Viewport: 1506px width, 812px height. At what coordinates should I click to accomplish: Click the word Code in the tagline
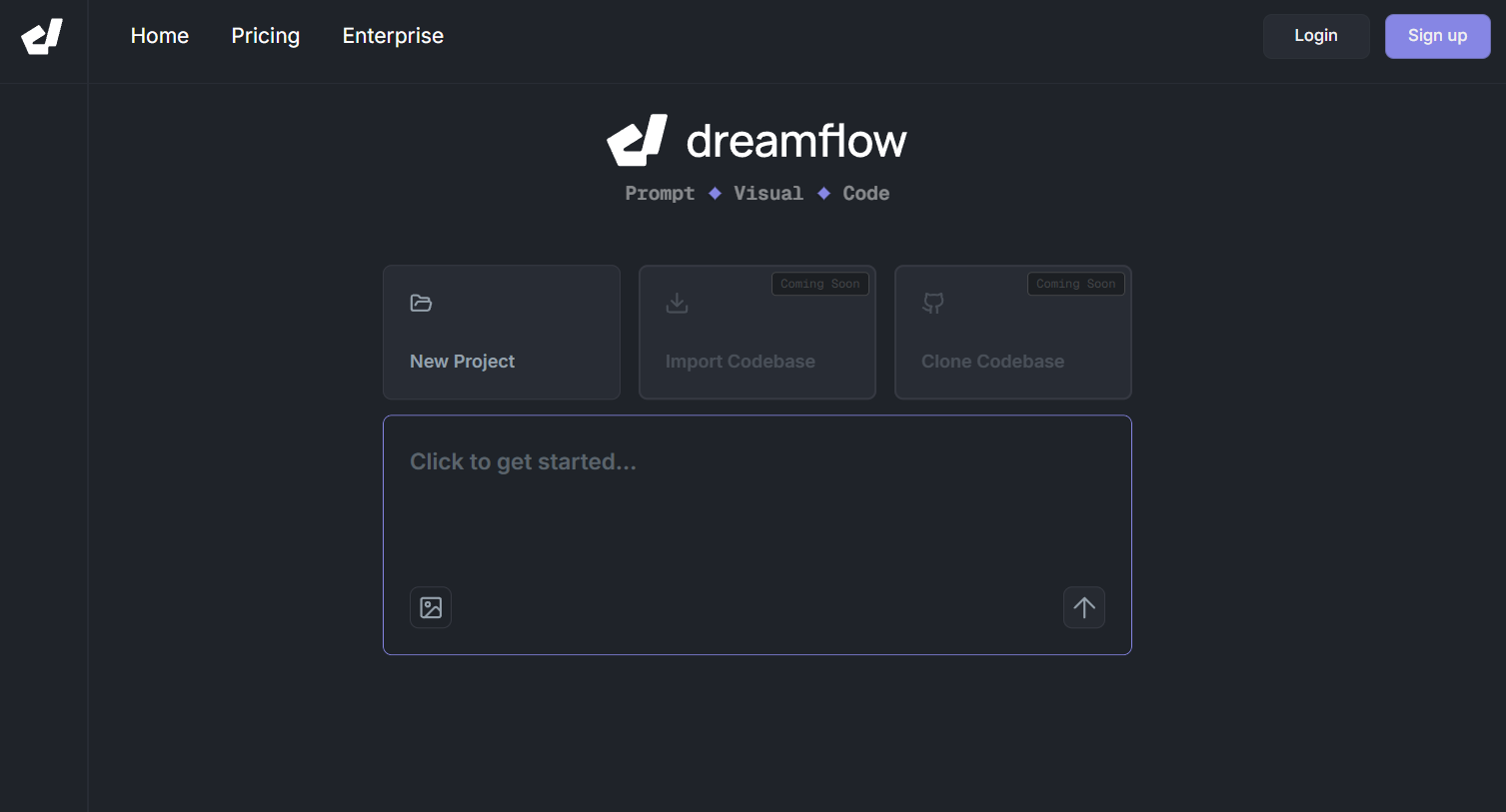tap(864, 193)
